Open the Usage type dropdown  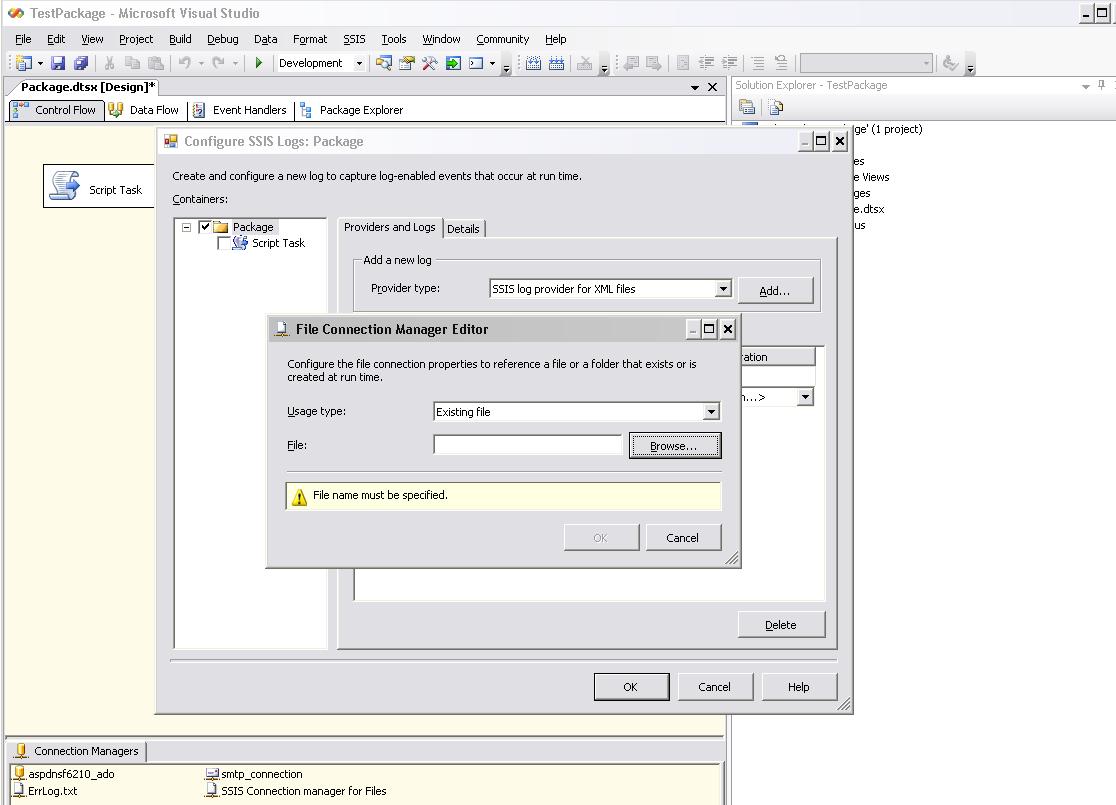tap(711, 412)
